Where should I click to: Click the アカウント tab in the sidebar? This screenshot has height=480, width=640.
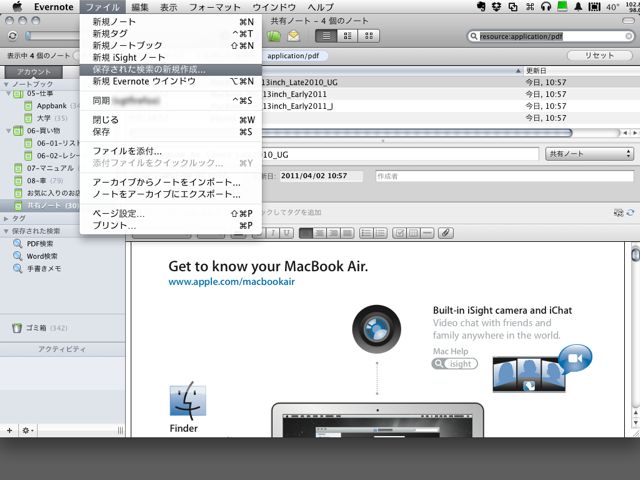(33, 72)
